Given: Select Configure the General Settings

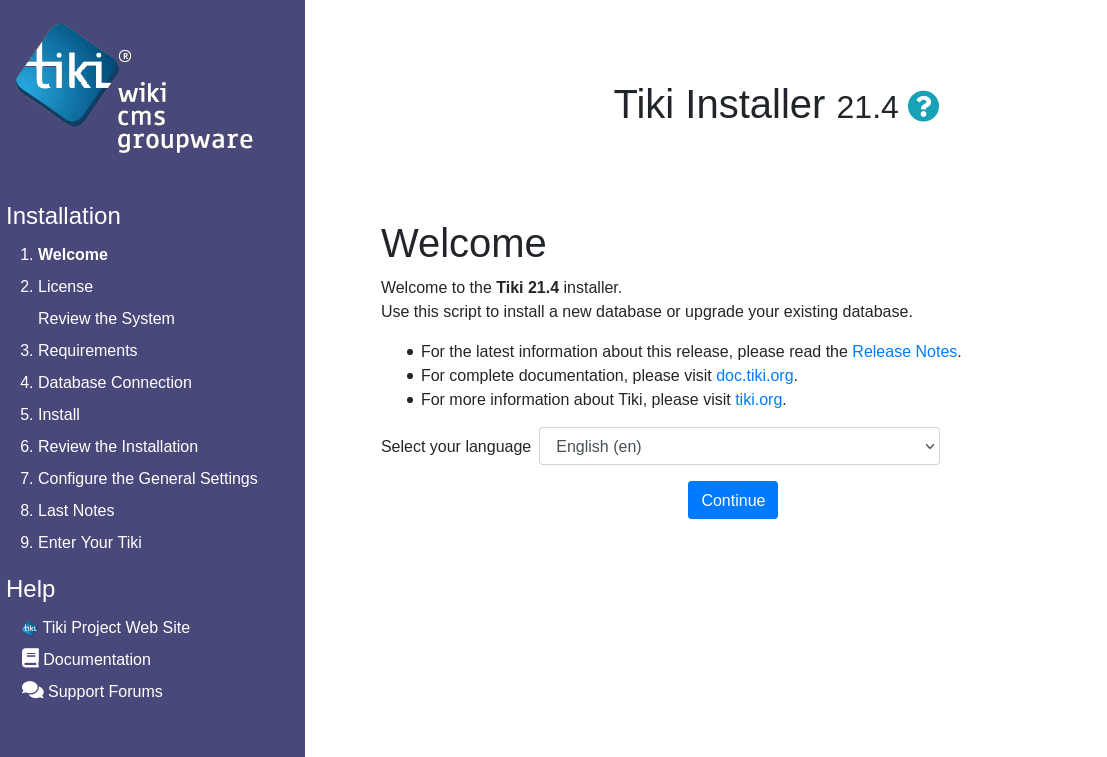Looking at the screenshot, I should coord(148,478).
